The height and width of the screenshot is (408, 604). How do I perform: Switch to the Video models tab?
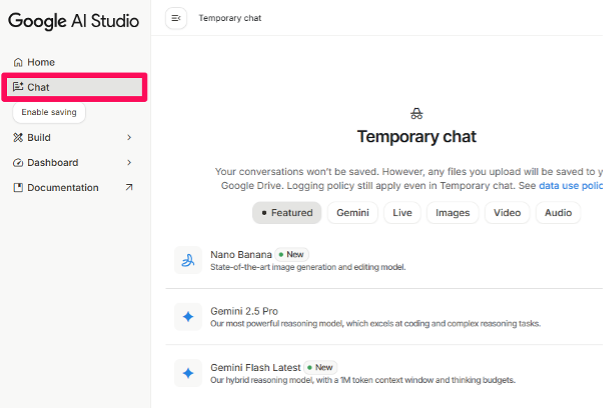[507, 213]
